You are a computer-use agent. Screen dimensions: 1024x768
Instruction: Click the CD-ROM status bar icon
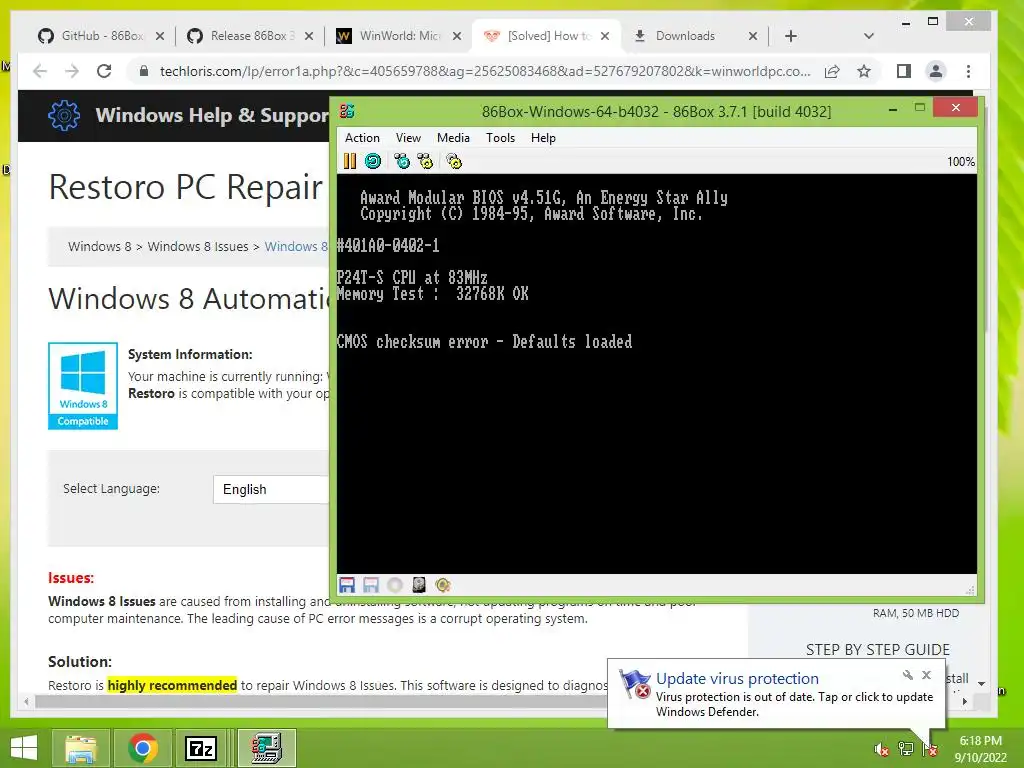pyautogui.click(x=395, y=585)
